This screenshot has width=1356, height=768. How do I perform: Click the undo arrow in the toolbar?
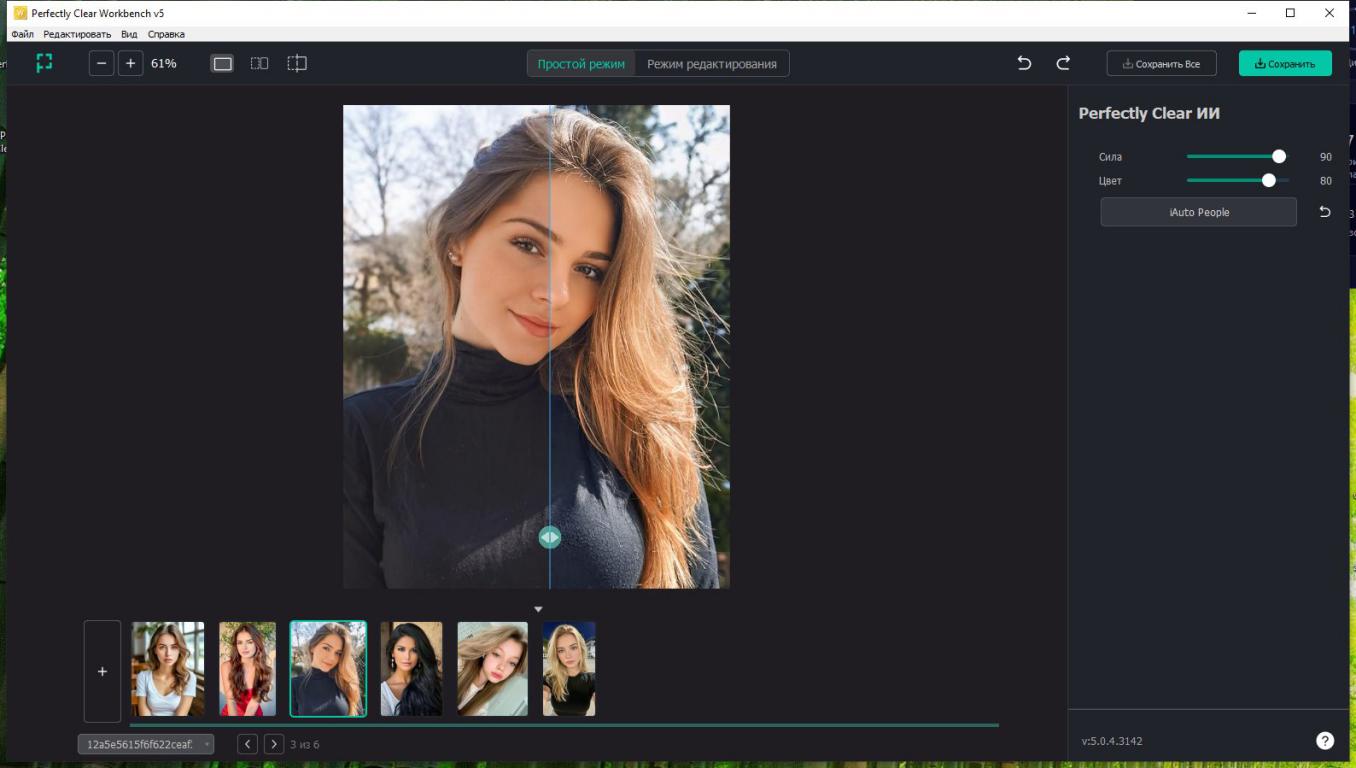point(1024,63)
